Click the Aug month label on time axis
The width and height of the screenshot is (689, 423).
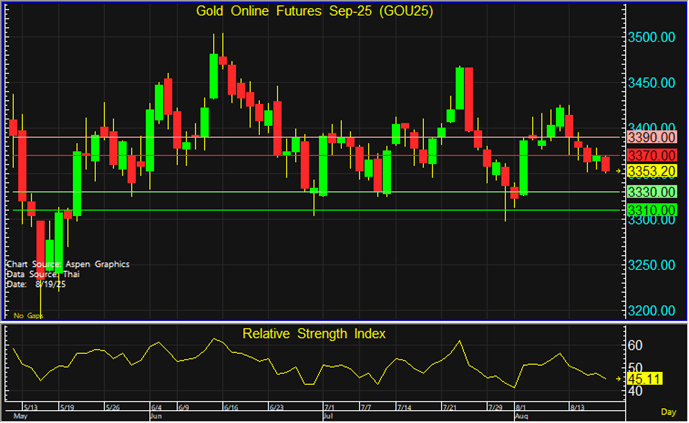tap(521, 416)
